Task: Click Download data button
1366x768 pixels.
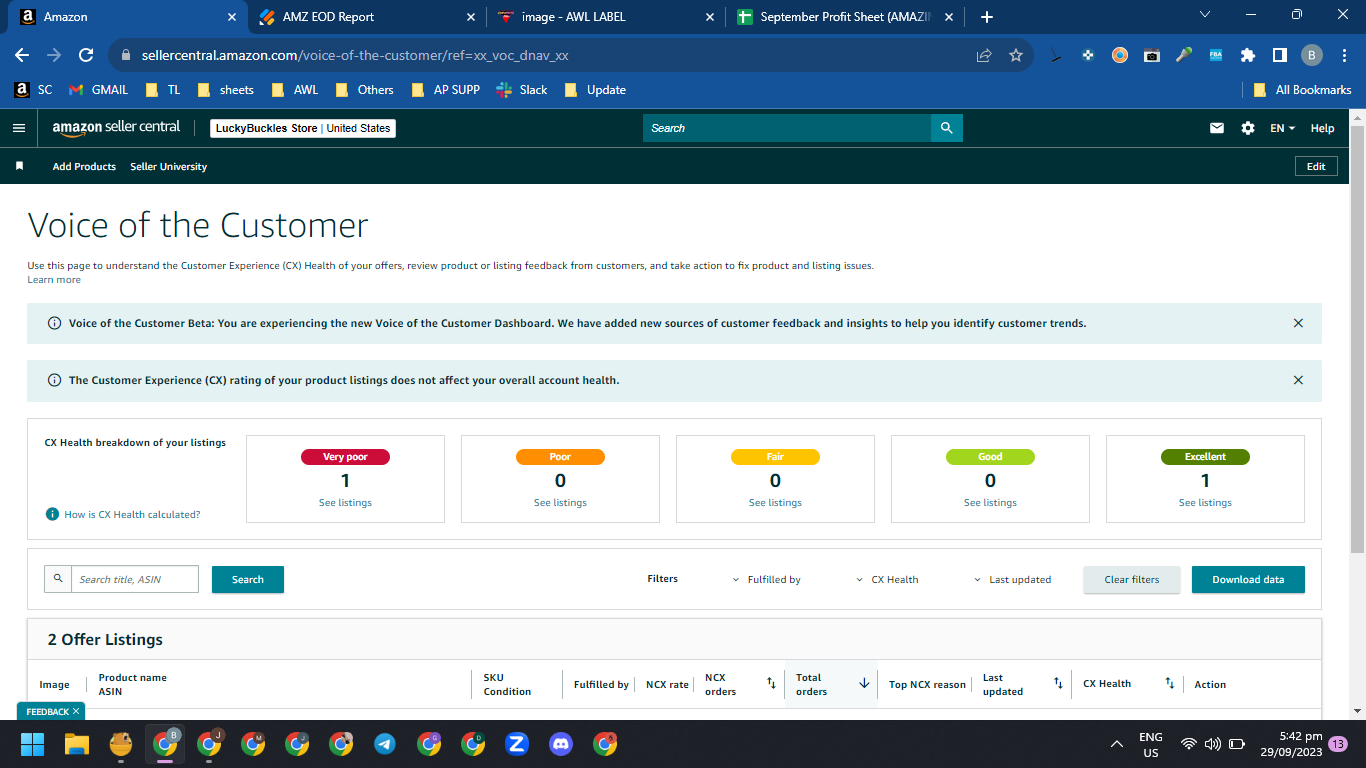Action: [1248, 579]
